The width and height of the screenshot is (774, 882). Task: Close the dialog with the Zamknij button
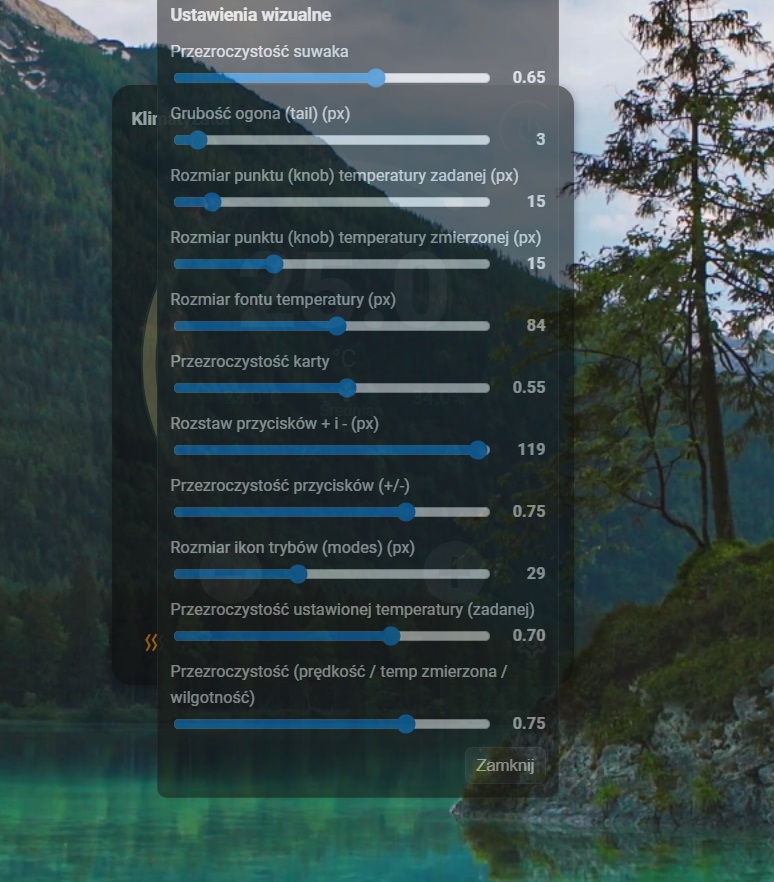point(505,766)
